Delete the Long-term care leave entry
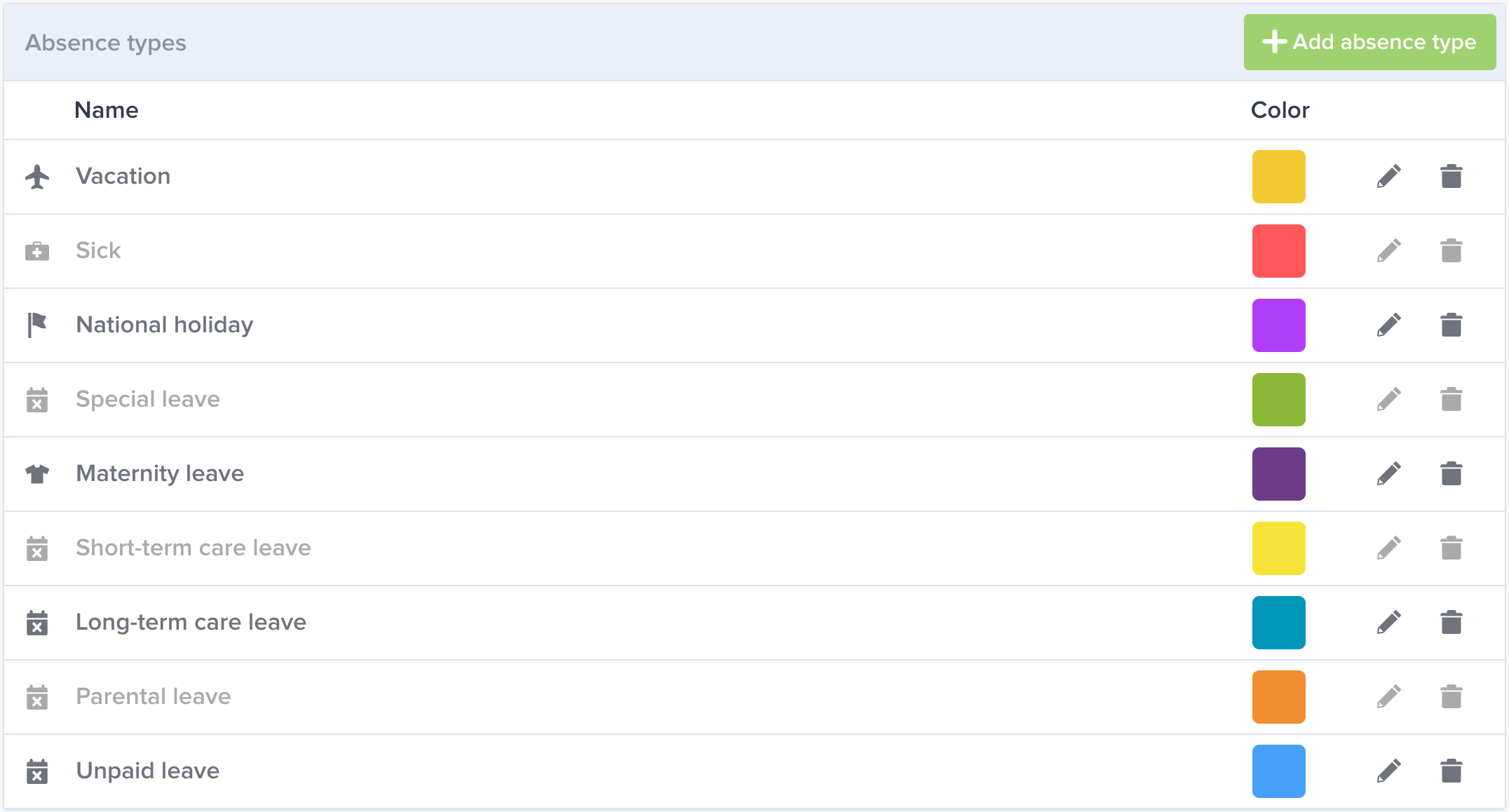The height and width of the screenshot is (812, 1509). pos(1451,623)
